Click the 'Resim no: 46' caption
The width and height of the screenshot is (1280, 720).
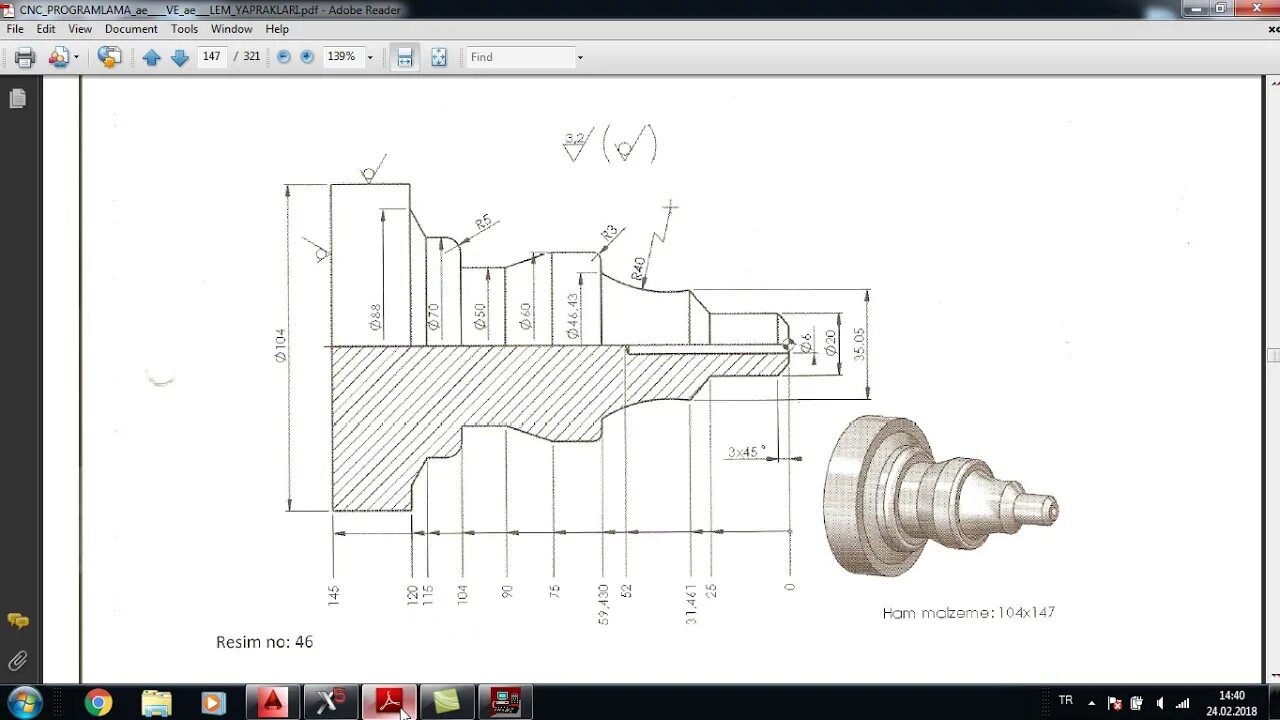[x=264, y=642]
